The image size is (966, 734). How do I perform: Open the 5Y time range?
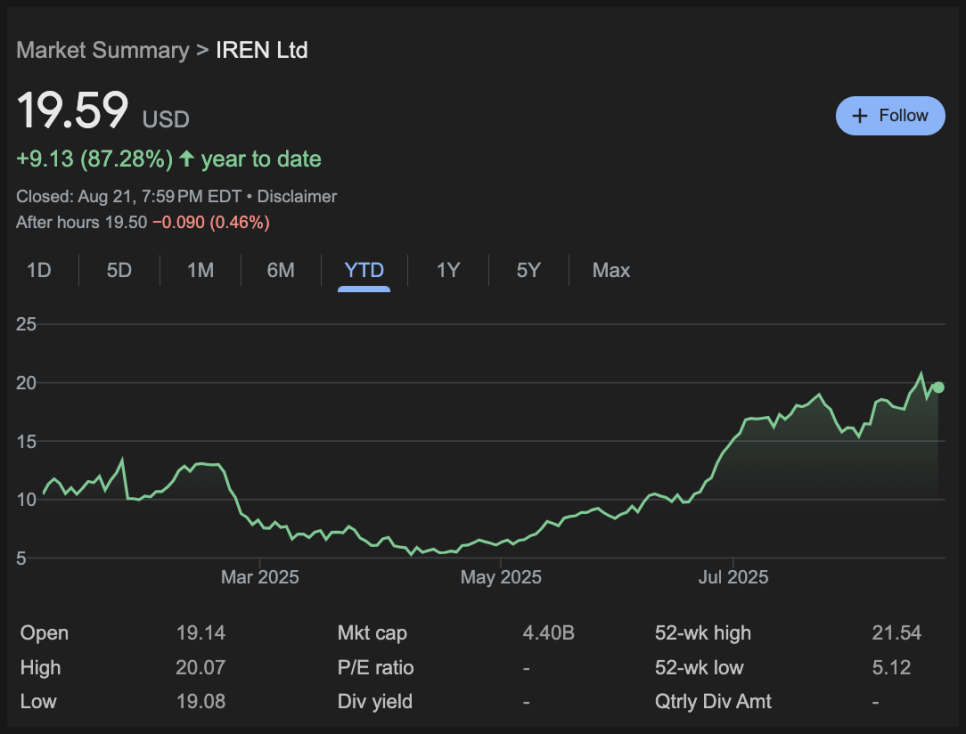(529, 270)
